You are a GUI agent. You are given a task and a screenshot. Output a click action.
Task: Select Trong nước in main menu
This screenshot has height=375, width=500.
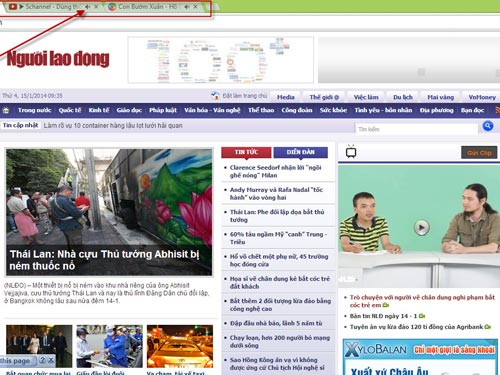click(x=35, y=110)
